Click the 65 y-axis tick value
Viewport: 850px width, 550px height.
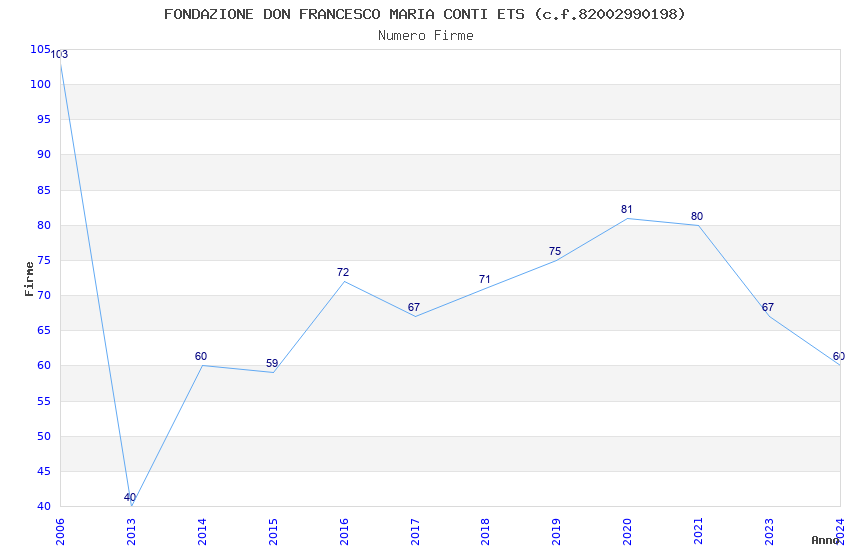[x=44, y=330]
